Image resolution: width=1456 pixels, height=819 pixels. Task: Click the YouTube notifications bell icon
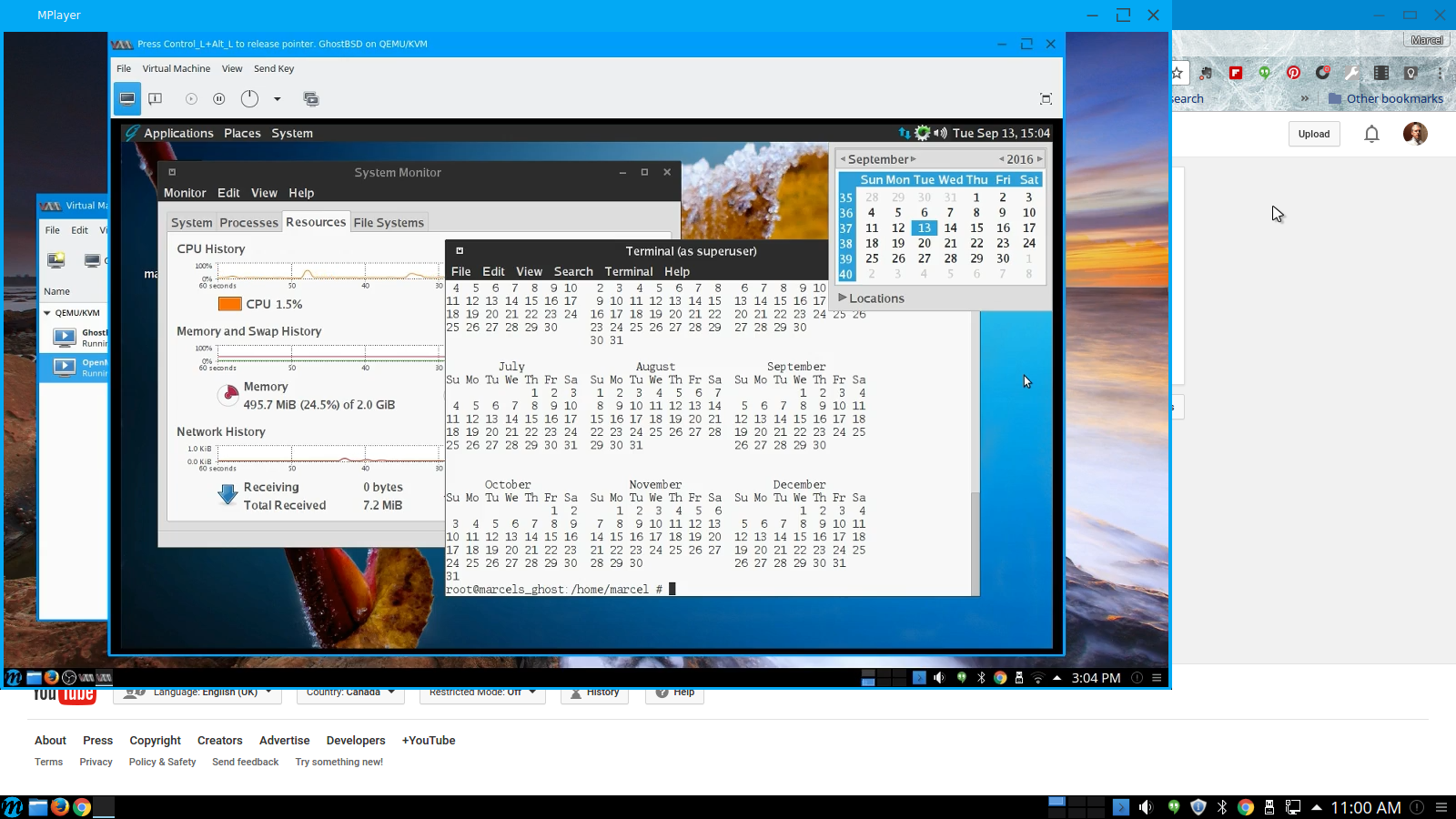tap(1371, 134)
